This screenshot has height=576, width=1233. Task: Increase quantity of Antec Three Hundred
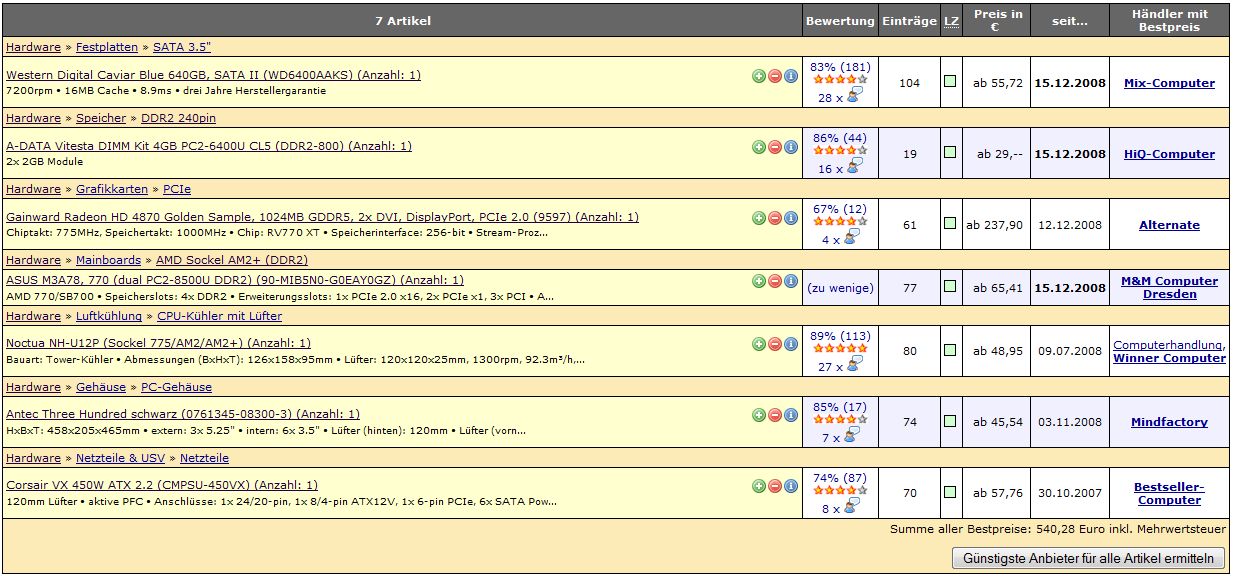(x=759, y=415)
